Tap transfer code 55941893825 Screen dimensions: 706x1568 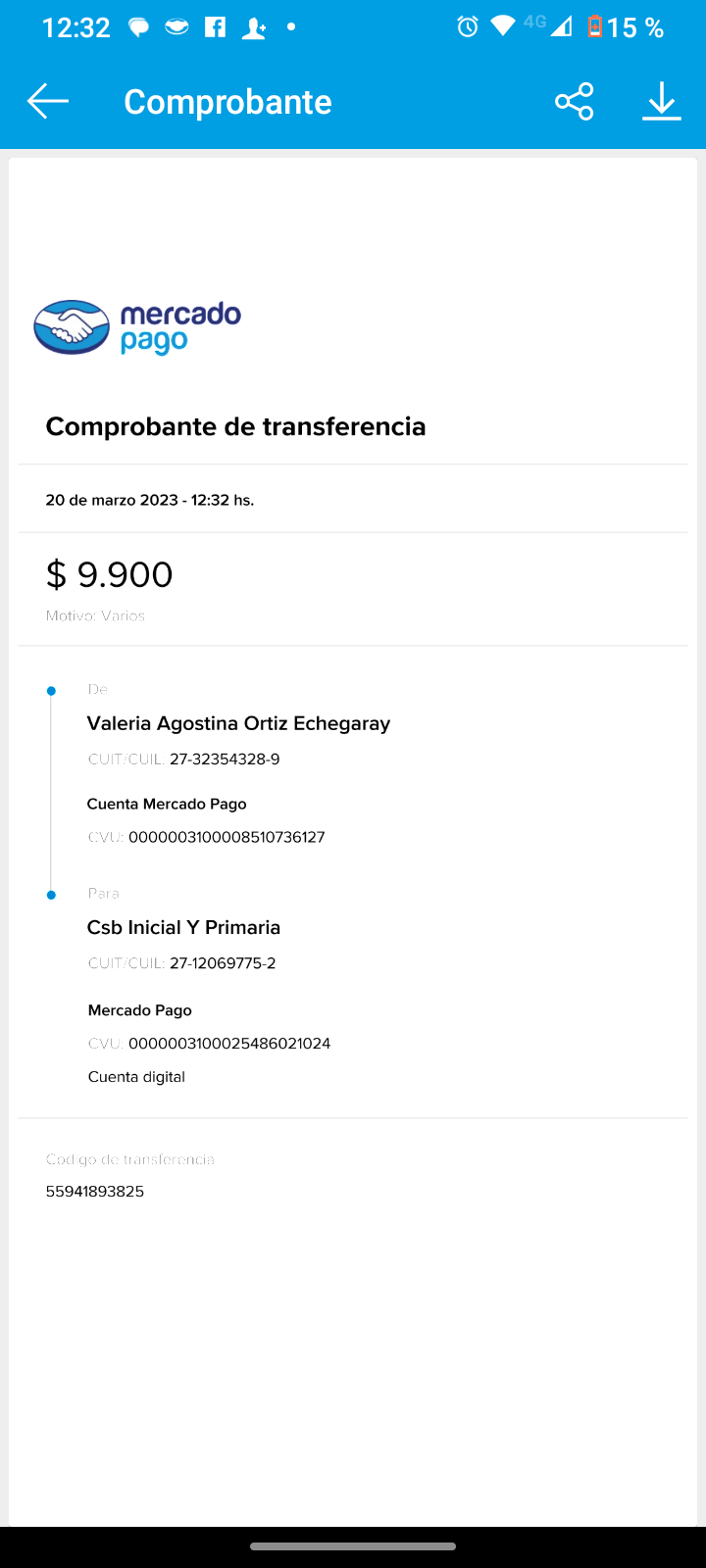(95, 1192)
